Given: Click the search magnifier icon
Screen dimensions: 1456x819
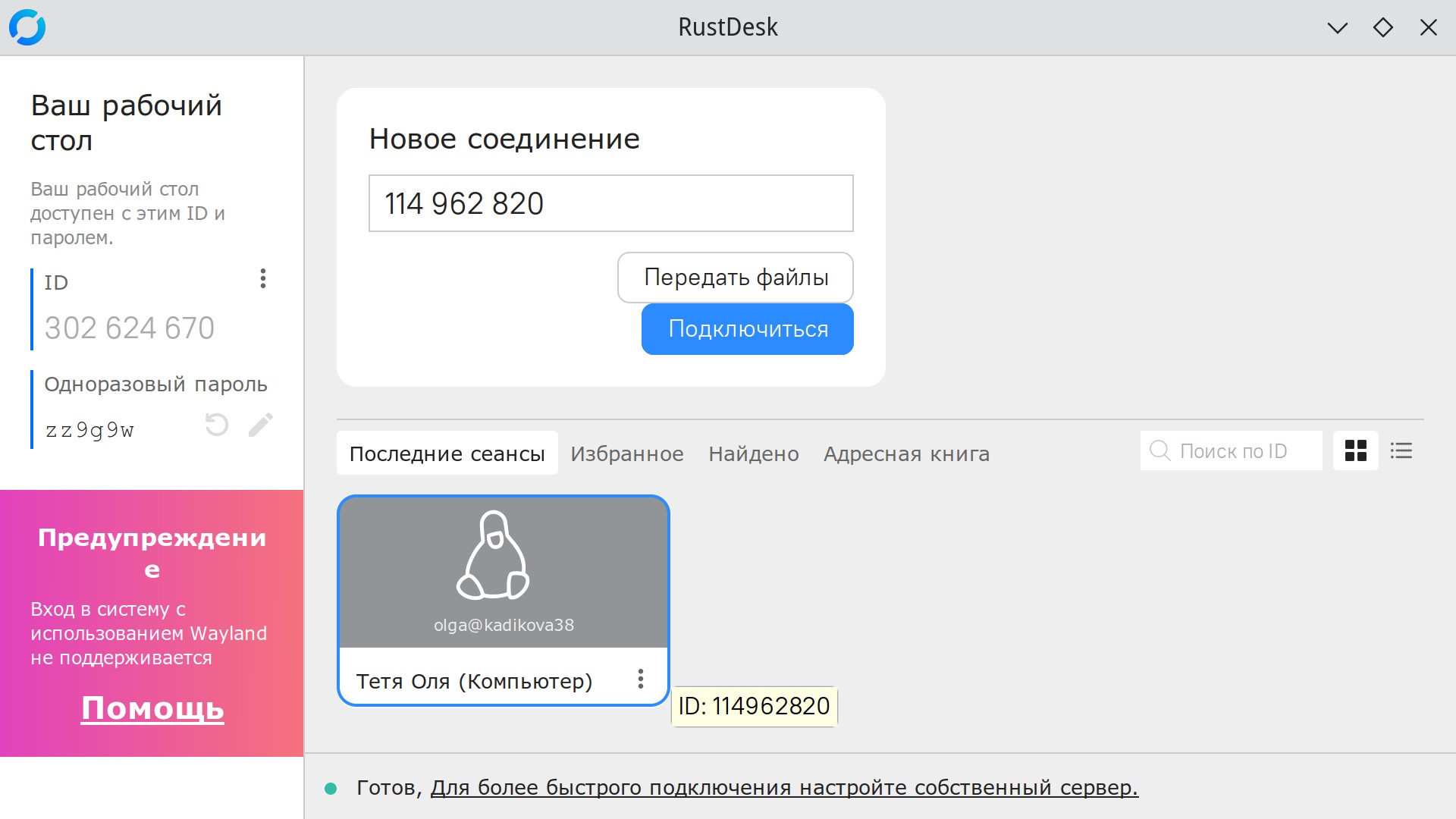Looking at the screenshot, I should pyautogui.click(x=1159, y=450).
